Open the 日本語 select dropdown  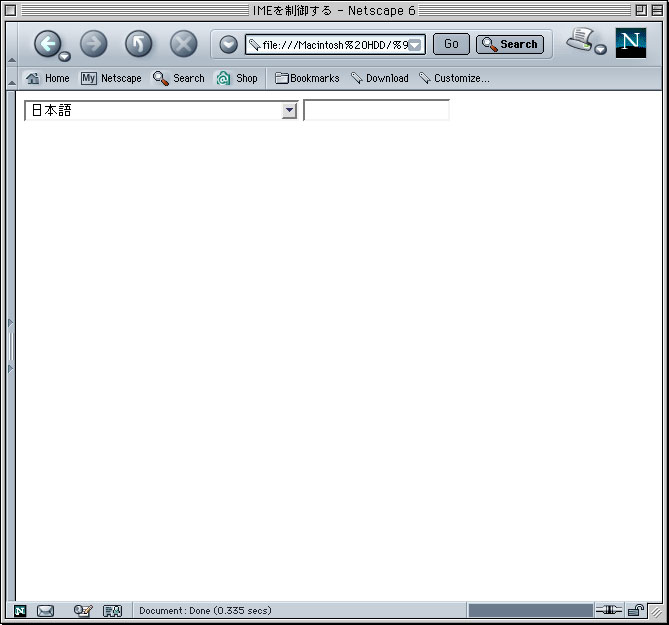(161, 110)
